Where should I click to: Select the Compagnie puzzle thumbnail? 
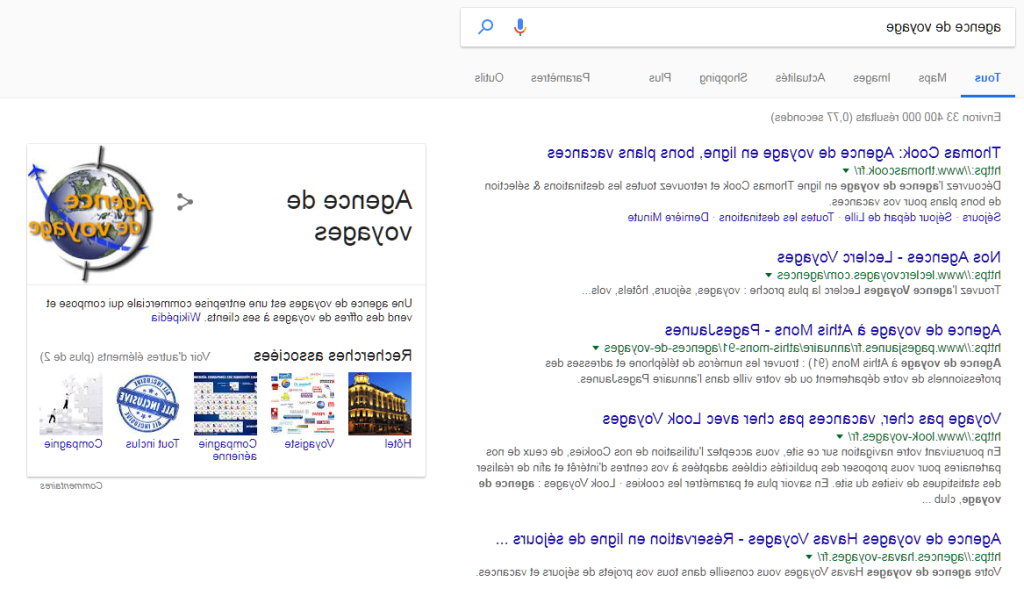(71, 404)
